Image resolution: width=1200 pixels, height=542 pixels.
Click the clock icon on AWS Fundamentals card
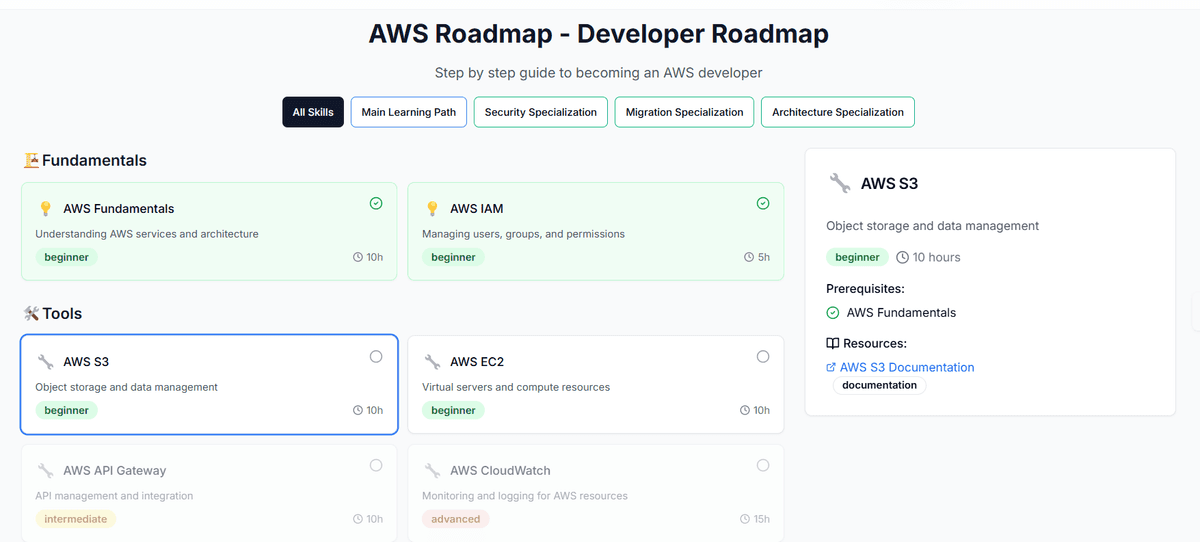[x=358, y=257]
